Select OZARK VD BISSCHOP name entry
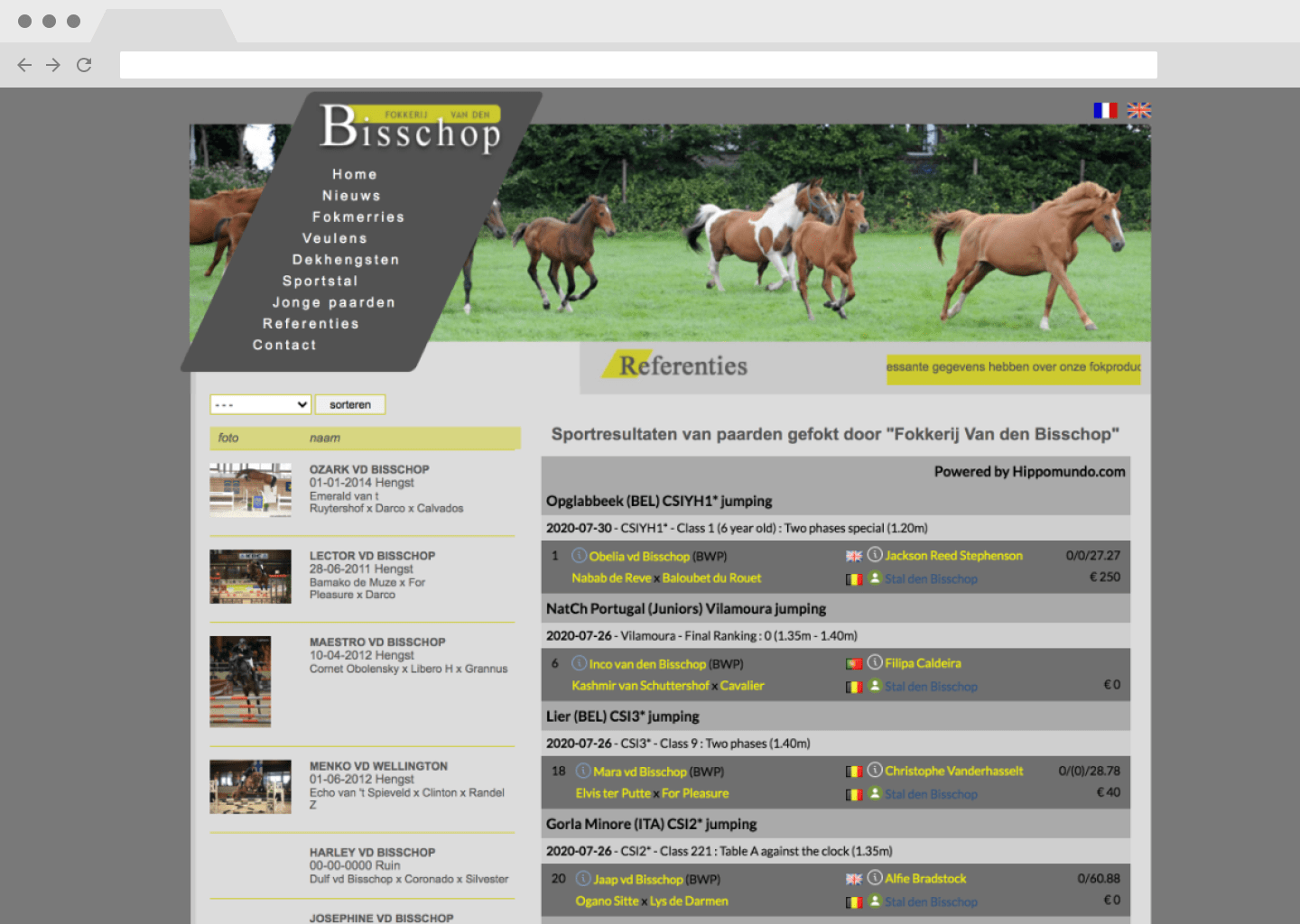The width and height of the screenshot is (1300, 924). tap(369, 469)
